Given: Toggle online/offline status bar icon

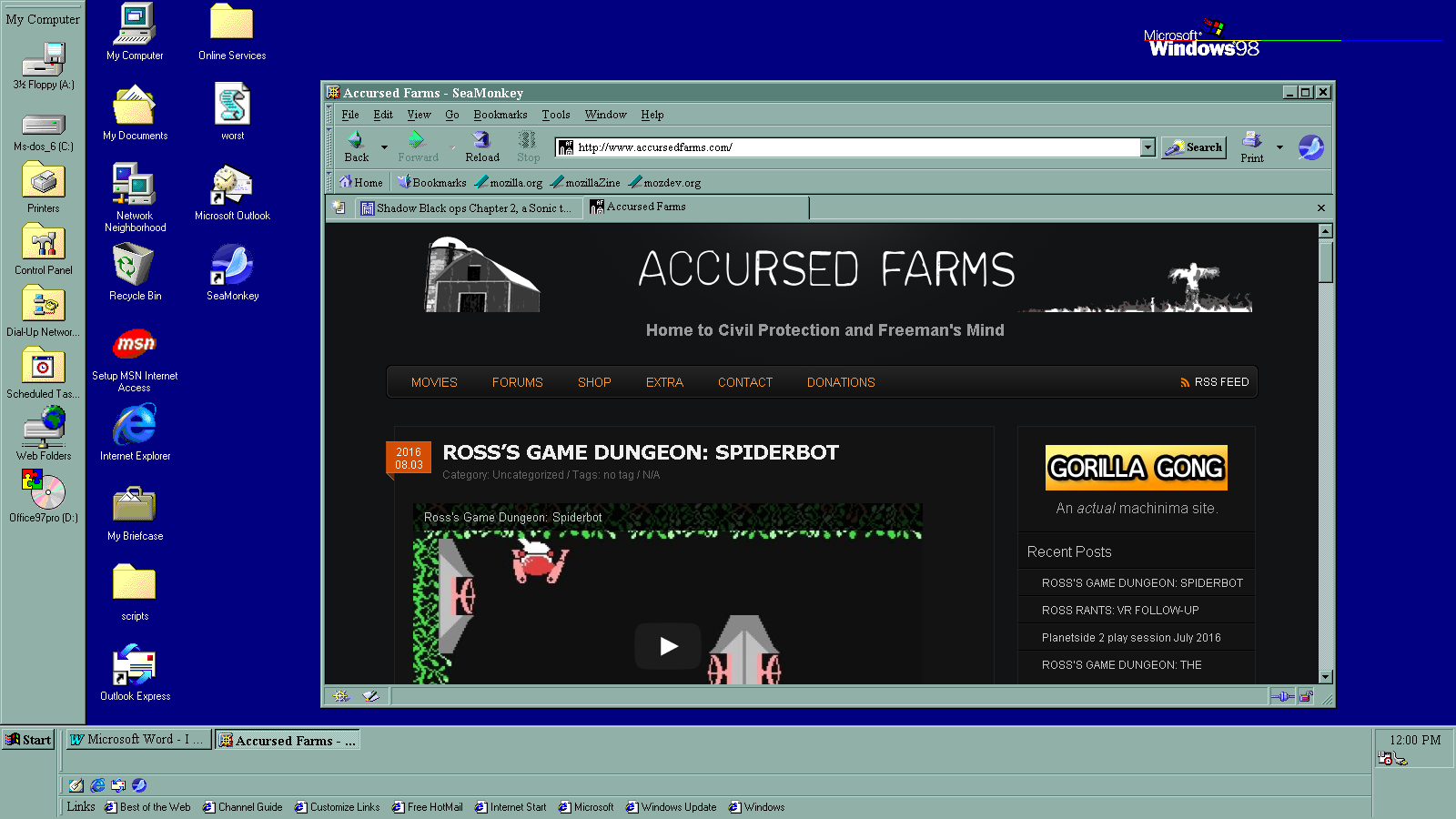Looking at the screenshot, I should point(1281,696).
